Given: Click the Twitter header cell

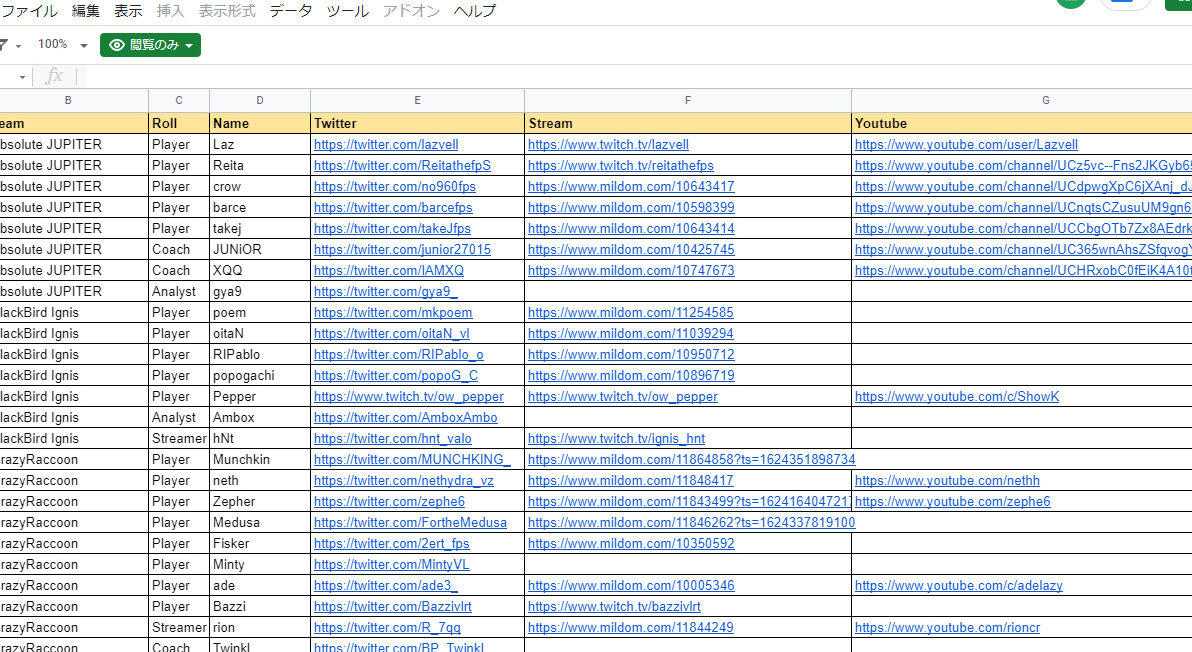Looking at the screenshot, I should tap(417, 123).
